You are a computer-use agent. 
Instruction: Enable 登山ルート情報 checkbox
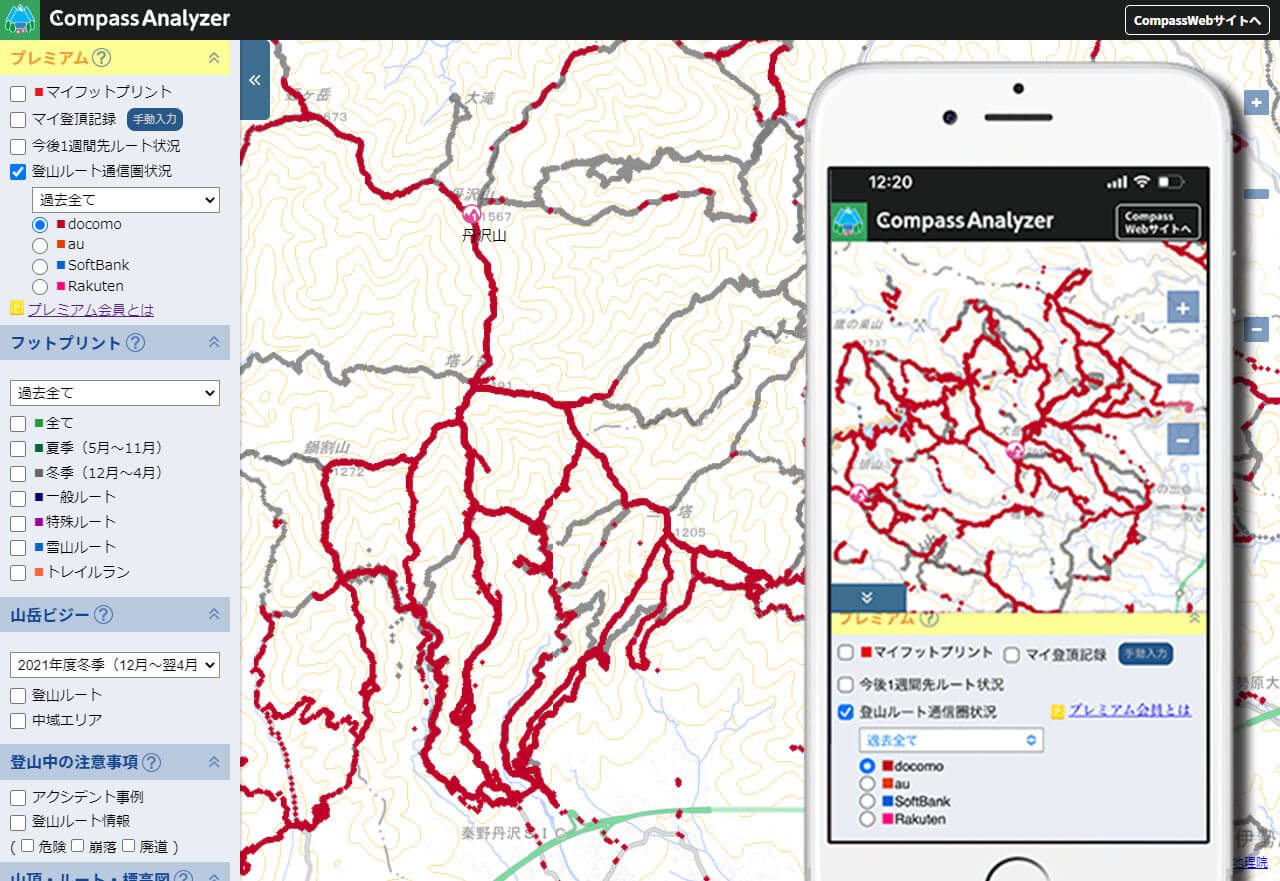pyautogui.click(x=18, y=822)
